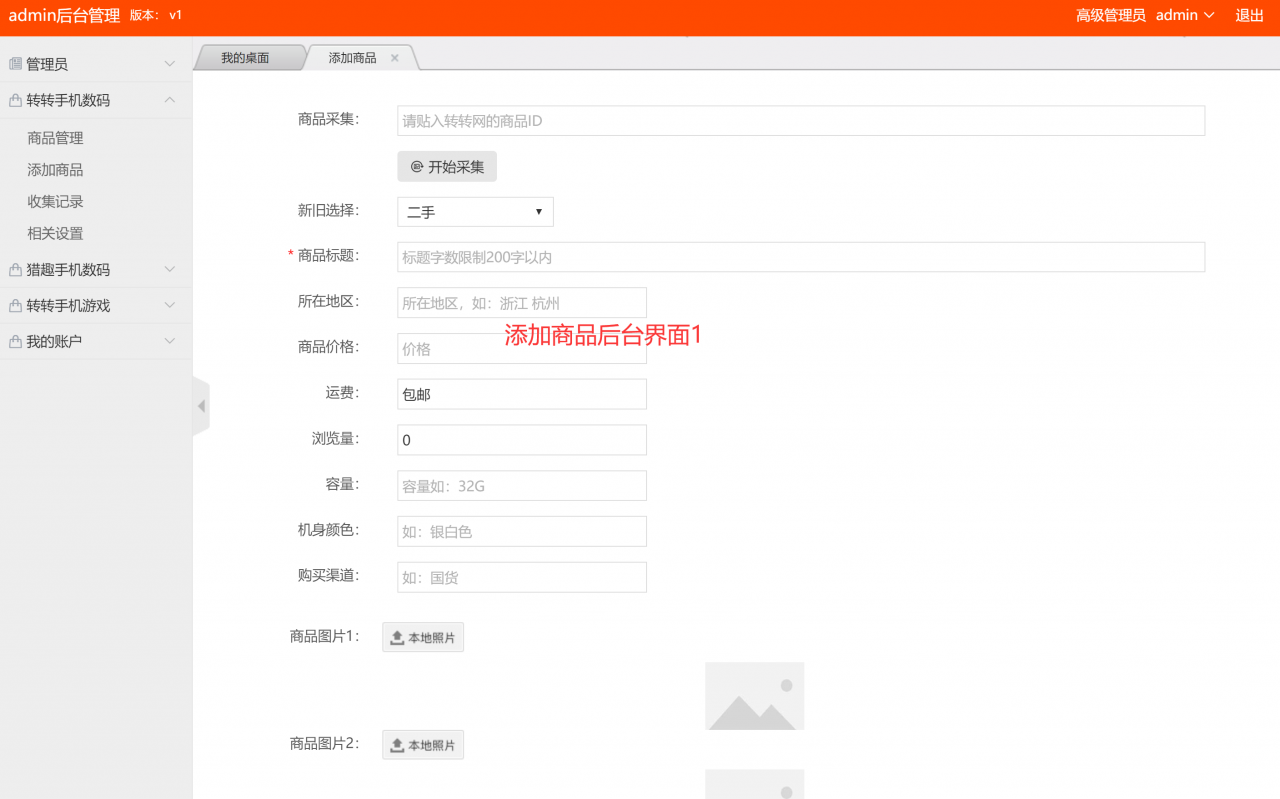Collapse the 转转手机数码 menu chevron
This screenshot has height=799, width=1280.
pyautogui.click(x=170, y=100)
